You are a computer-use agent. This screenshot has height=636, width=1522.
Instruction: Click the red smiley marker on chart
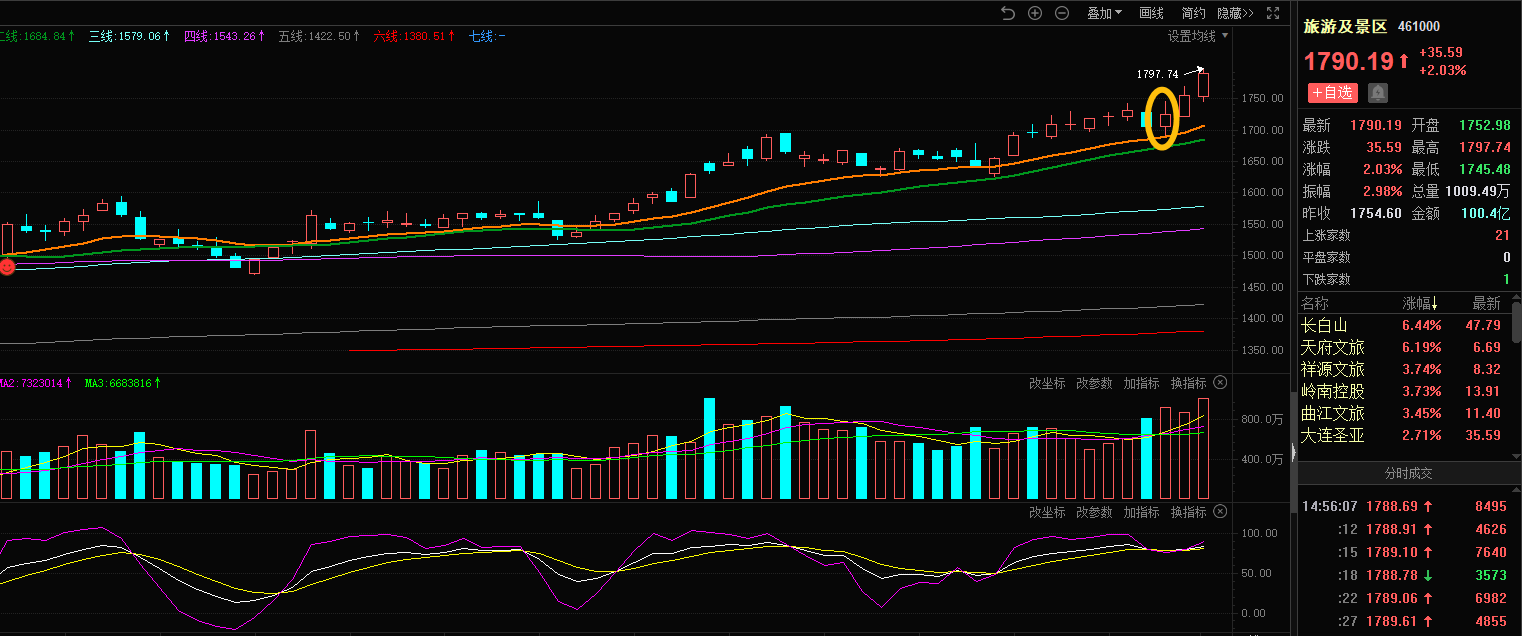click(6, 266)
